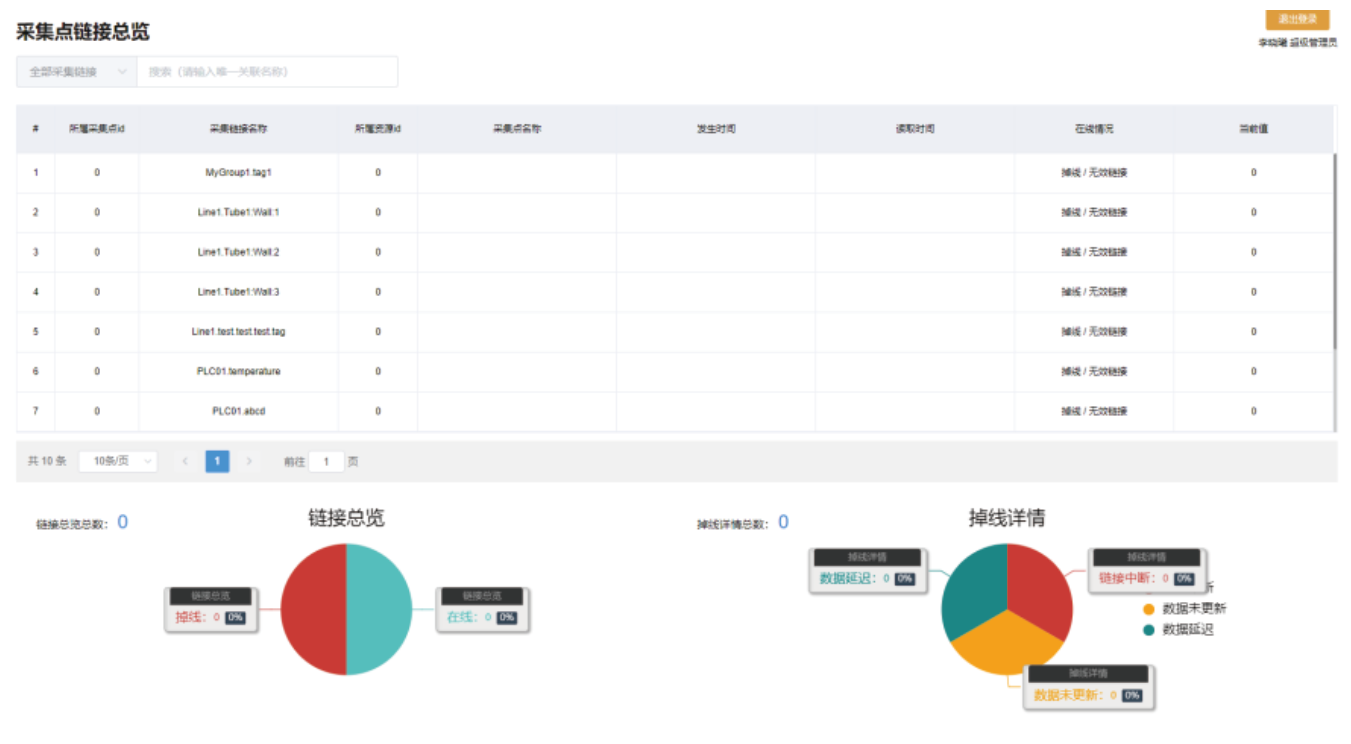Click the teal 在线 slice in 链接总览 pie
Viewport: 1351px width, 744px height.
click(379, 610)
